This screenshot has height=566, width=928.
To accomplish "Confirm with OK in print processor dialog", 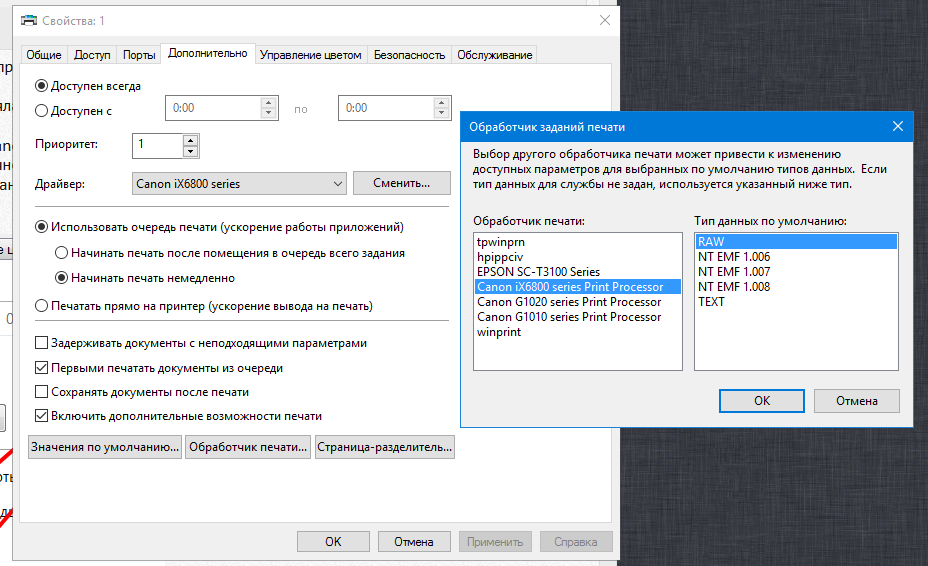I will click(x=762, y=401).
